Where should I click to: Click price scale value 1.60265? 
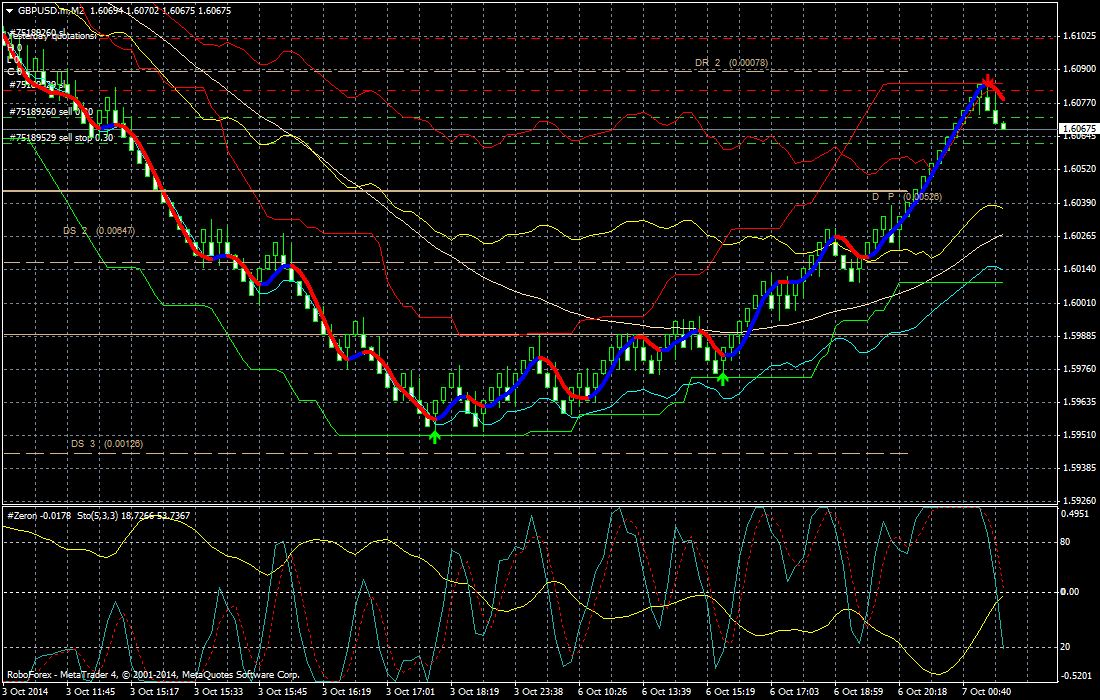coord(1080,236)
